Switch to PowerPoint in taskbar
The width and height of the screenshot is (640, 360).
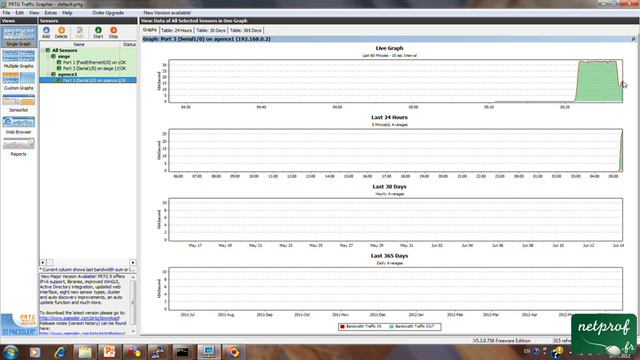(x=109, y=352)
